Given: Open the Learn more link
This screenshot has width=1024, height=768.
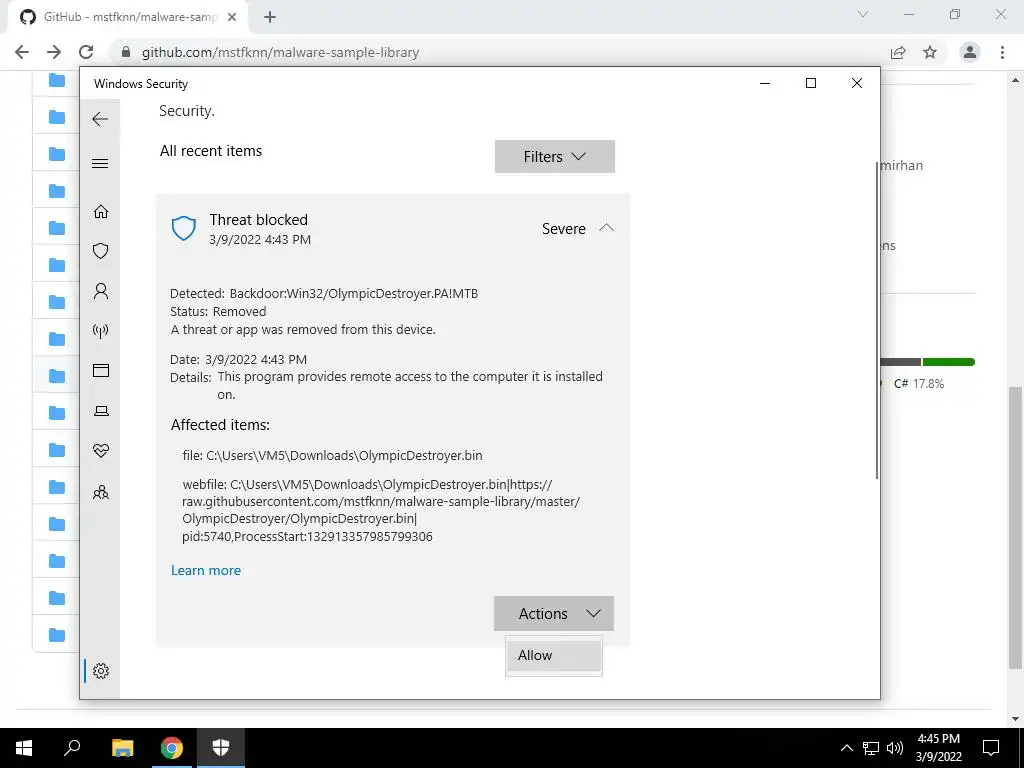Looking at the screenshot, I should pyautogui.click(x=206, y=570).
